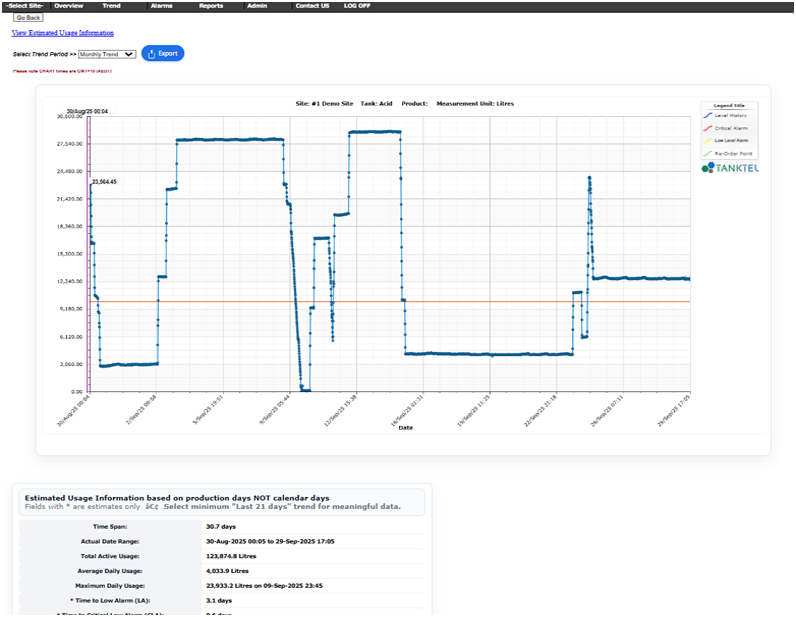Open the Reports menu item
The height and width of the screenshot is (617, 796).
[x=211, y=6]
